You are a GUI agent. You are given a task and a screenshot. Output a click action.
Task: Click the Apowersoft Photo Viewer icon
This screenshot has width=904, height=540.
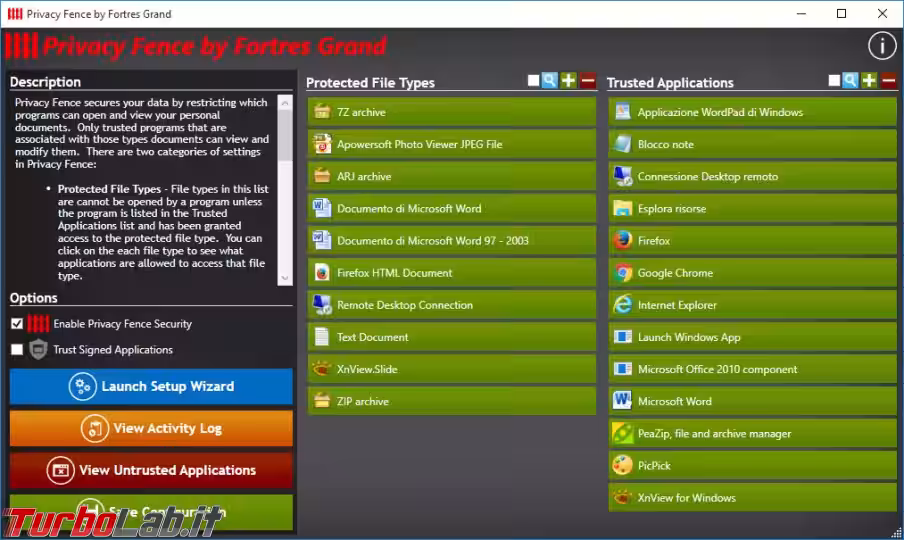pyautogui.click(x=322, y=144)
